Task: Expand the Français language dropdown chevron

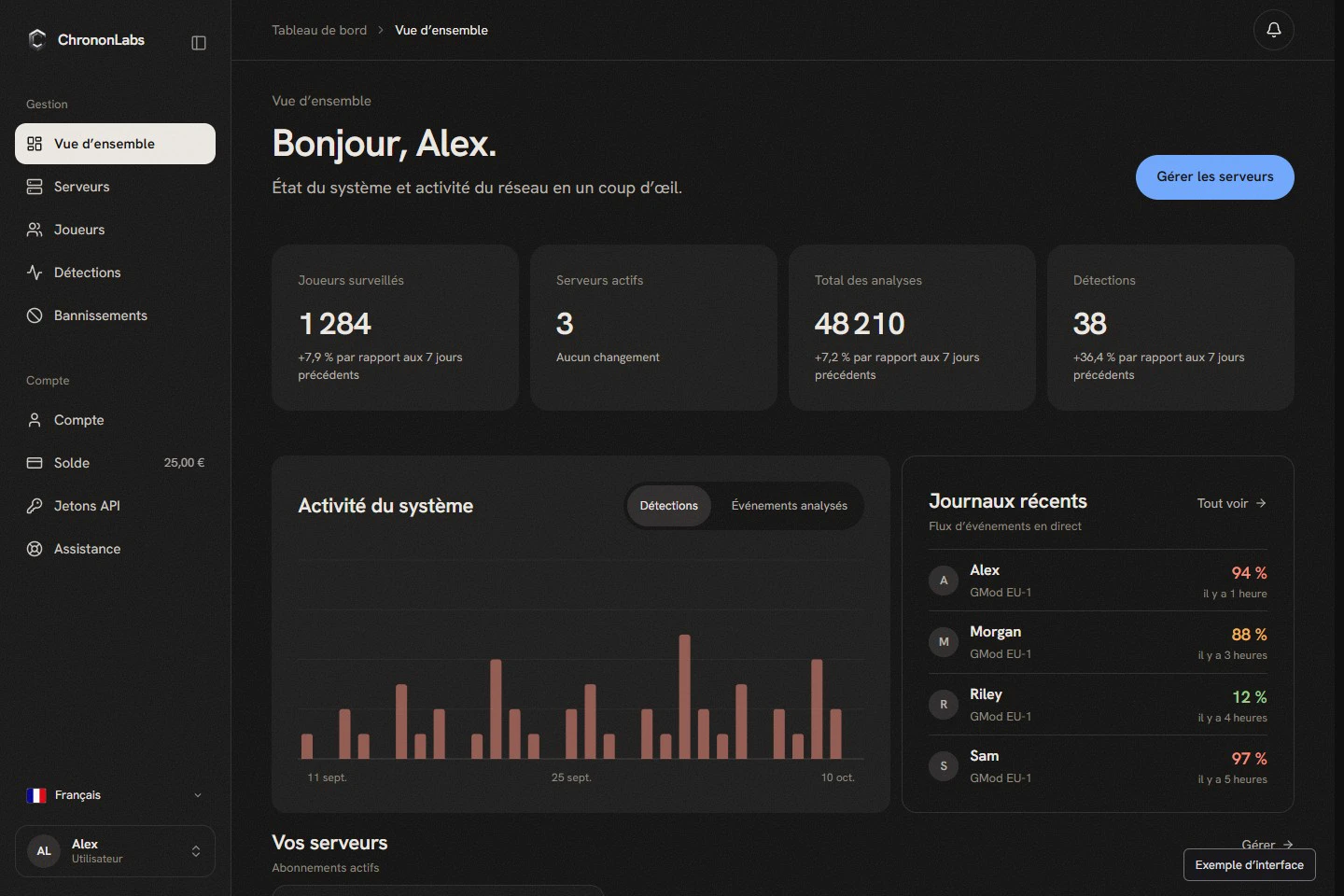Action: (198, 795)
